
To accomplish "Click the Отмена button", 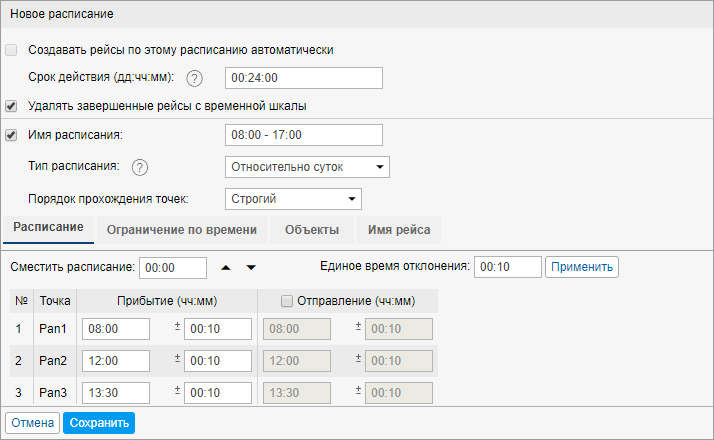I will pyautogui.click(x=33, y=423).
